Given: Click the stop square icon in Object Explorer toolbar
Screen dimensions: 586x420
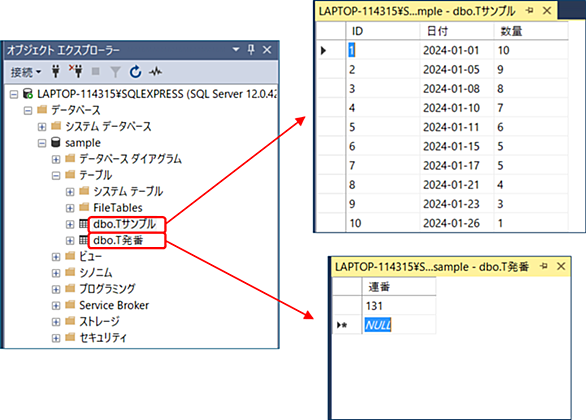Looking at the screenshot, I should [x=96, y=71].
